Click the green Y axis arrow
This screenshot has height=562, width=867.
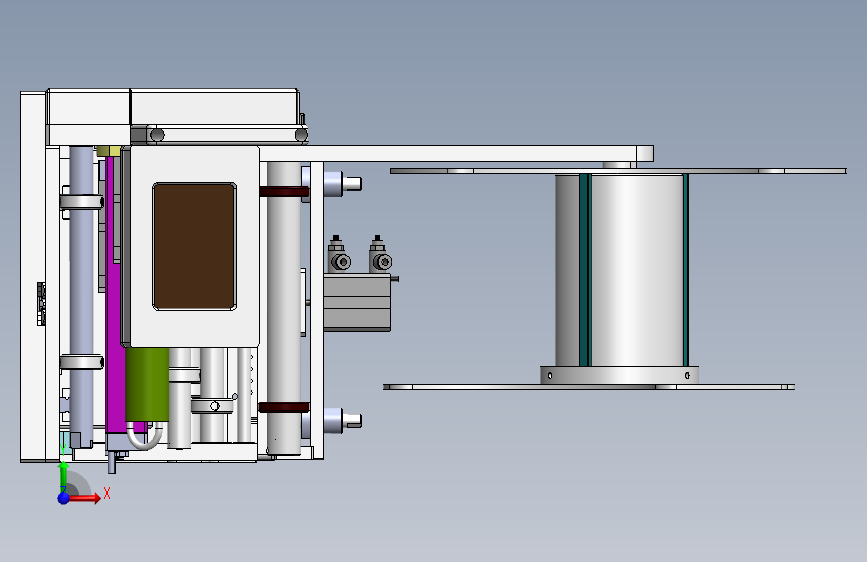[x=64, y=476]
